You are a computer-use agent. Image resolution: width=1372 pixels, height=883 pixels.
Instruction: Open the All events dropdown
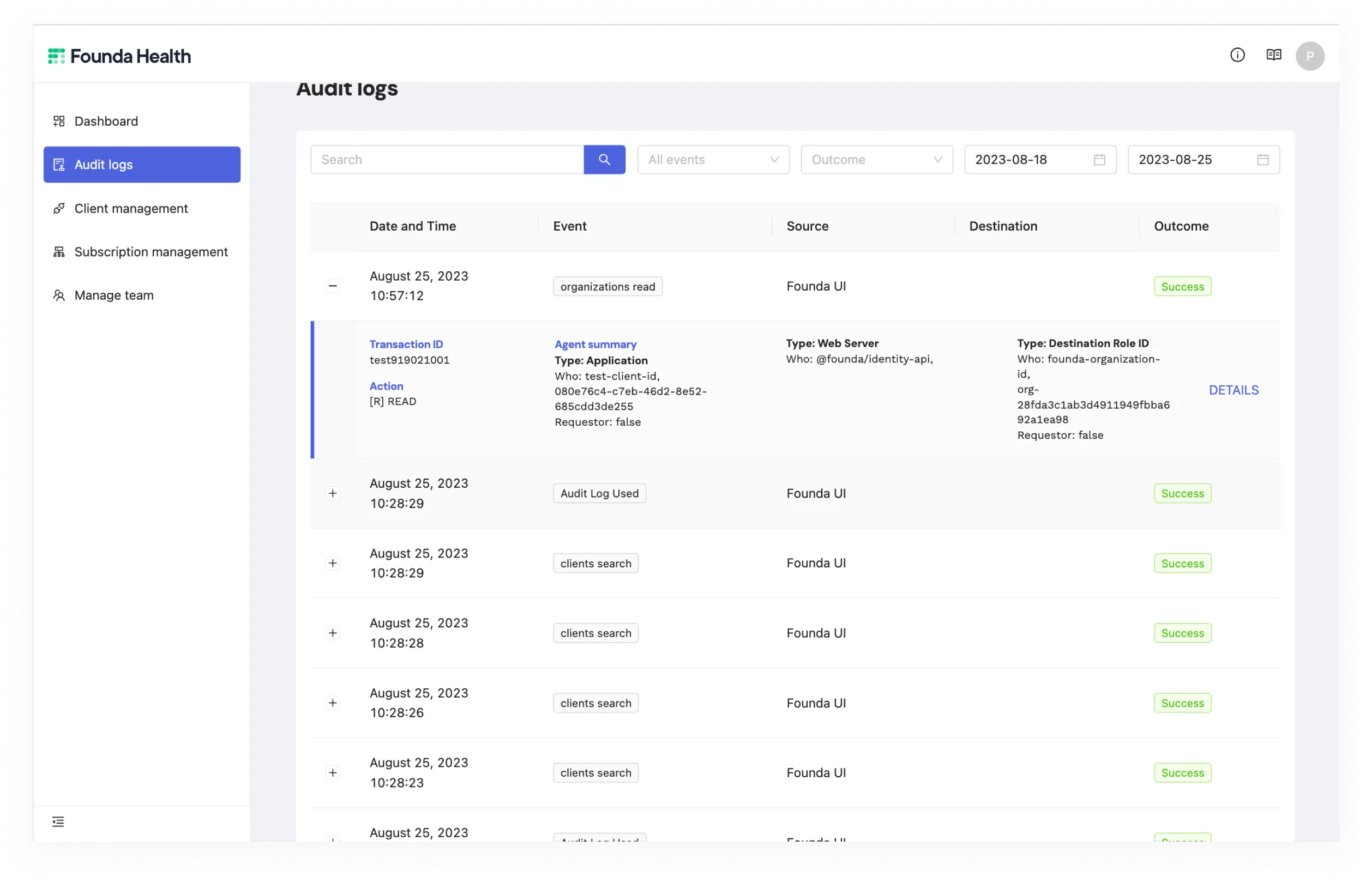click(x=713, y=159)
